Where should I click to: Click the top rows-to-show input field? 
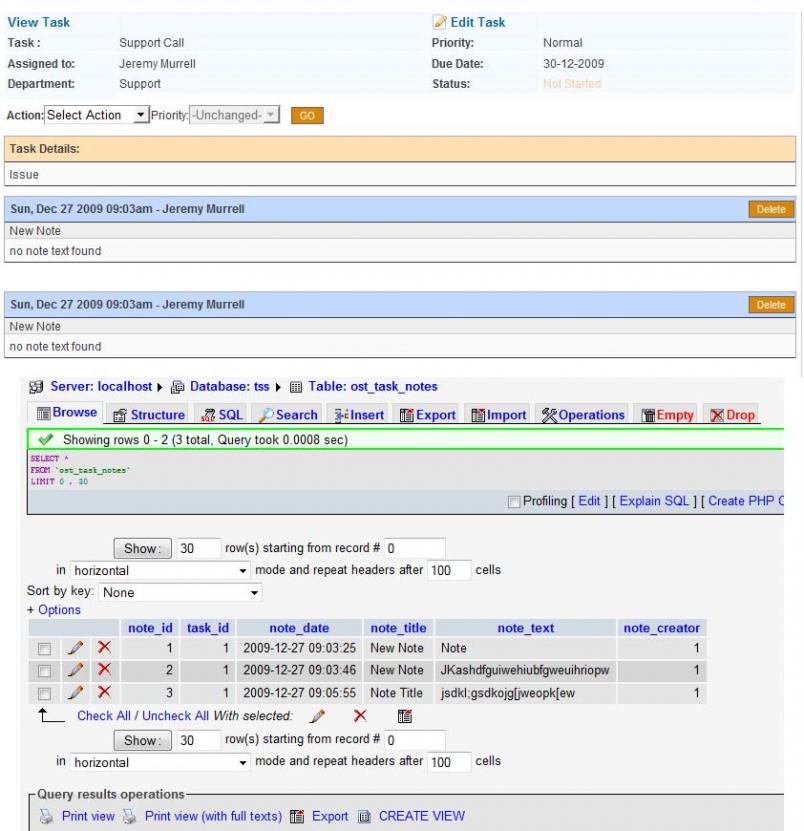tap(198, 549)
